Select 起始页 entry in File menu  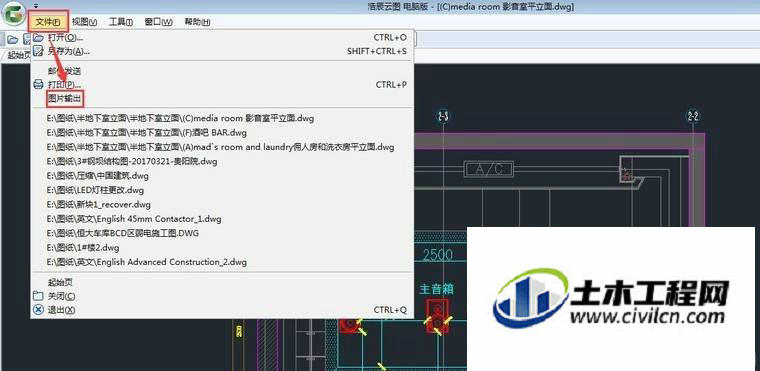[x=222, y=282]
